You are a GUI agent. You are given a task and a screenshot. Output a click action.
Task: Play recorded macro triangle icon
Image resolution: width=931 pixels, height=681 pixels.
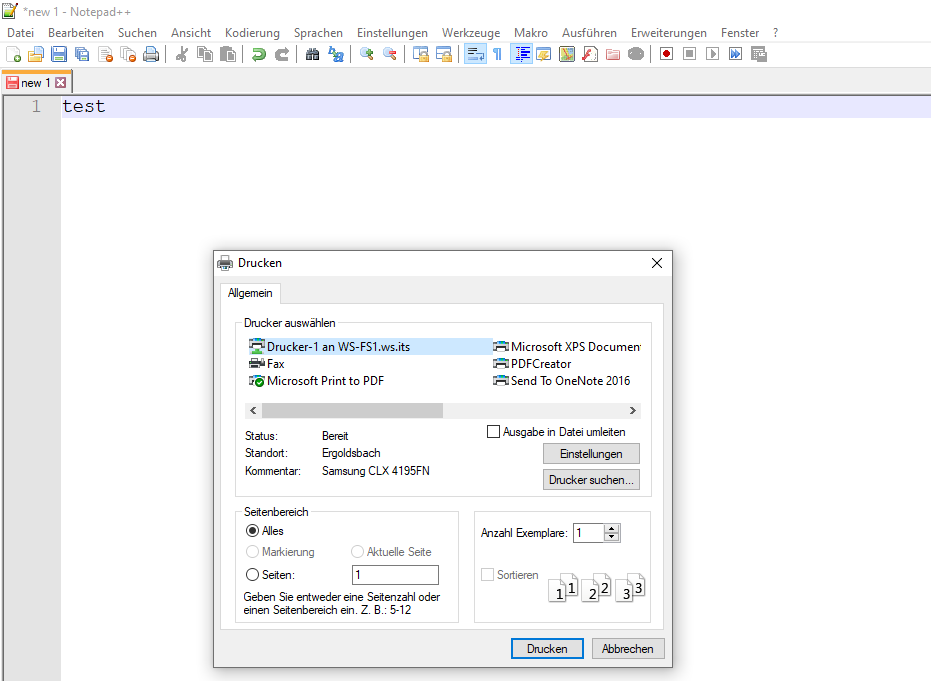712,55
